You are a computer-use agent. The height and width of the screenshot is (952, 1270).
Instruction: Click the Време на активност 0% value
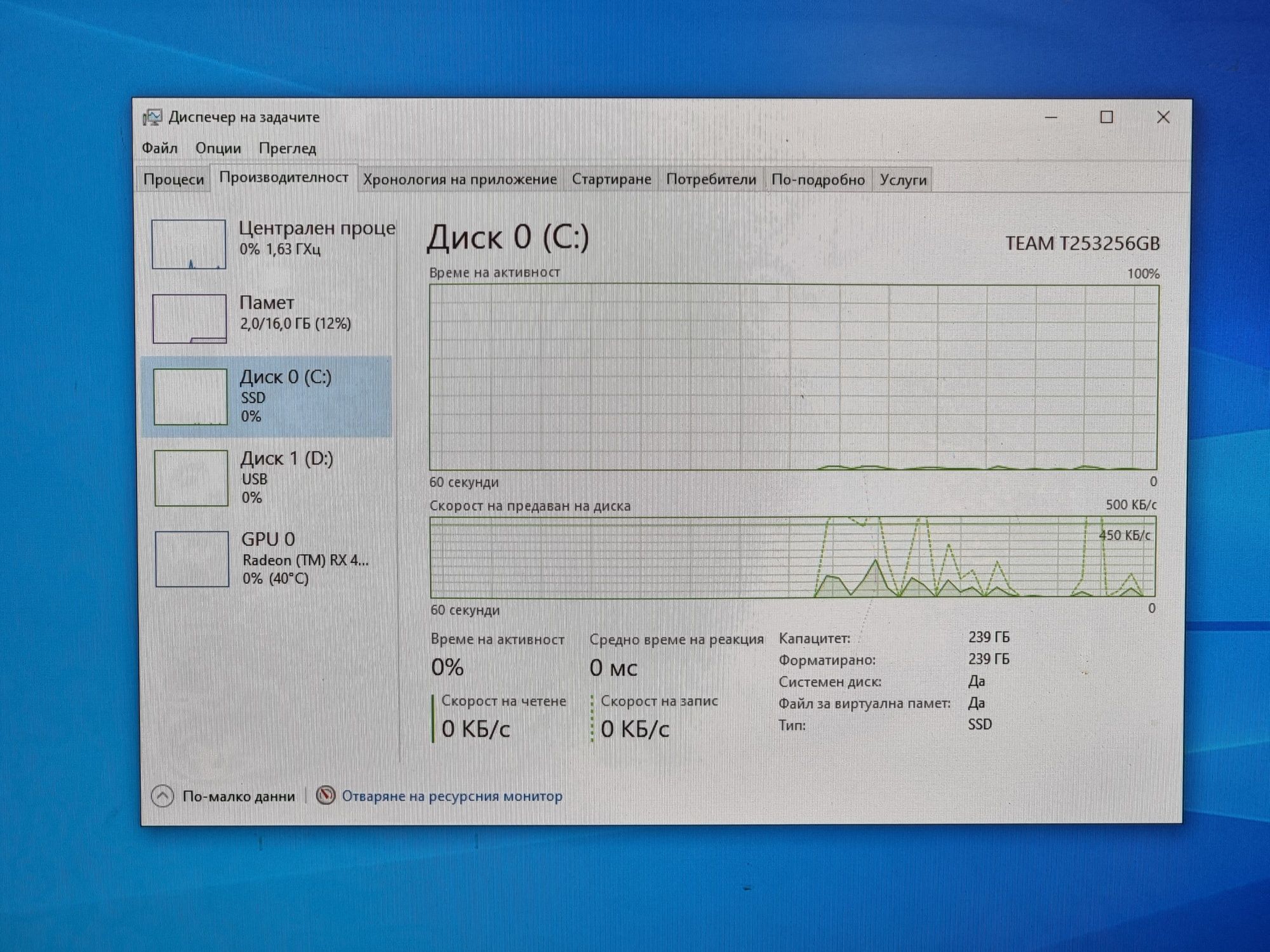447,668
